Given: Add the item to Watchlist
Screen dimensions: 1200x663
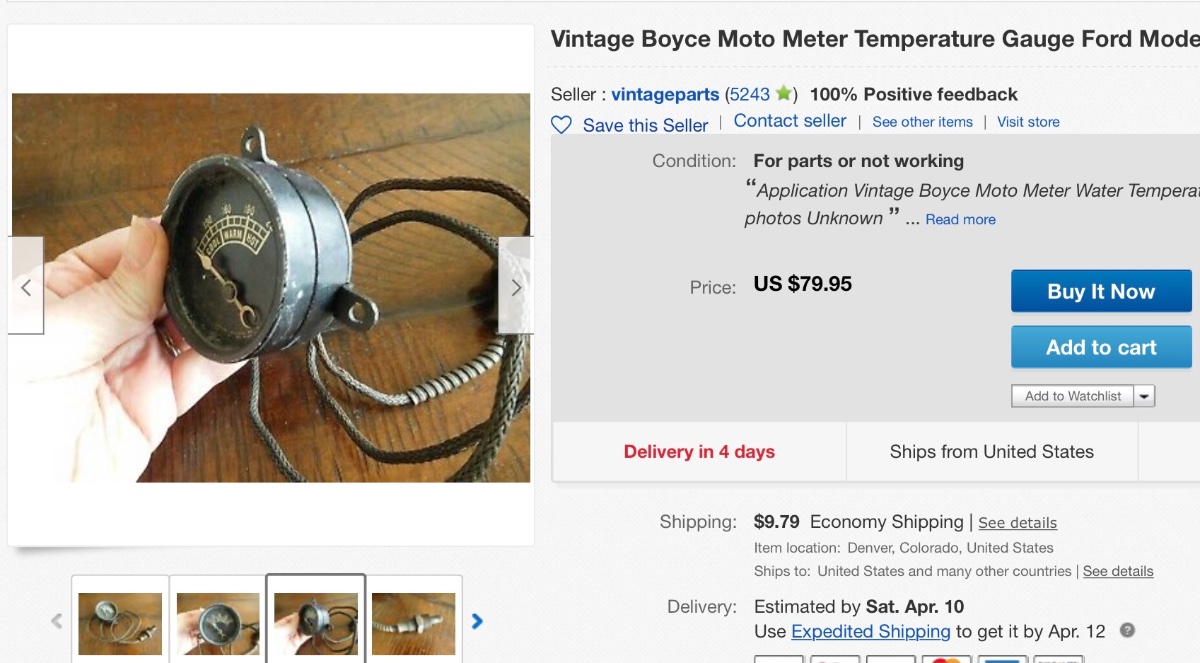Looking at the screenshot, I should click(1072, 396).
